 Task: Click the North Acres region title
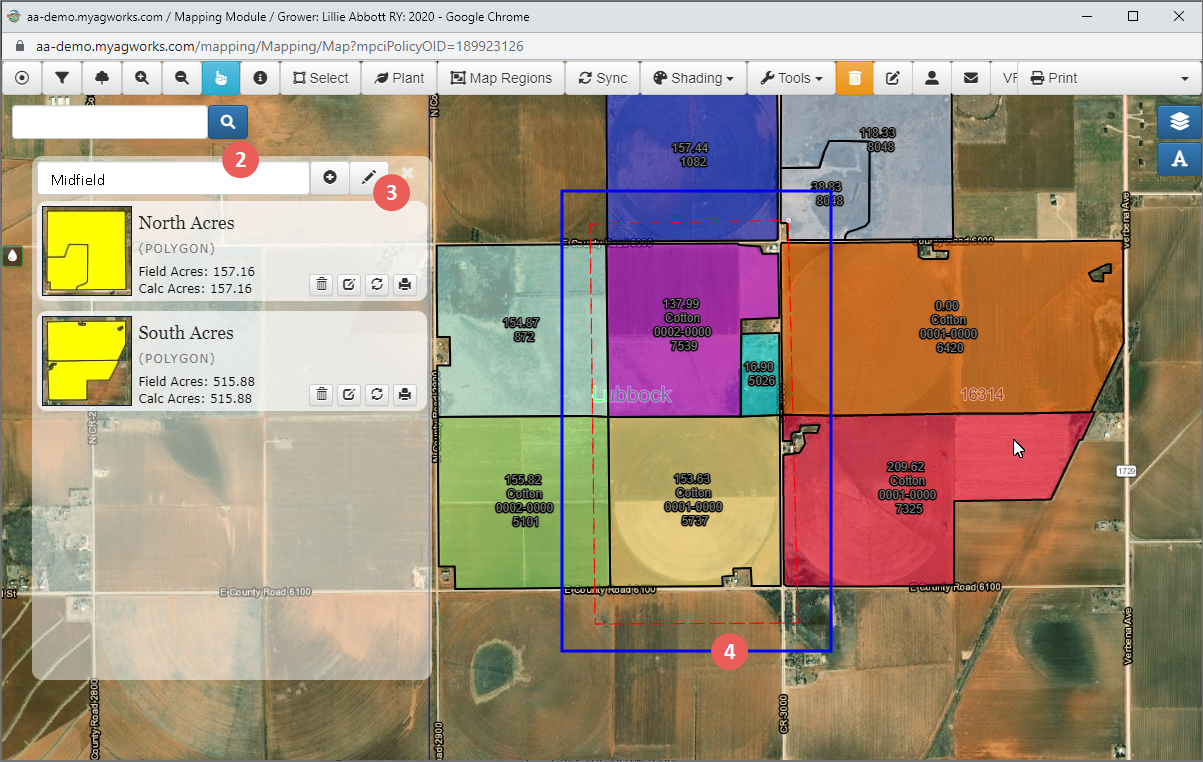186,223
